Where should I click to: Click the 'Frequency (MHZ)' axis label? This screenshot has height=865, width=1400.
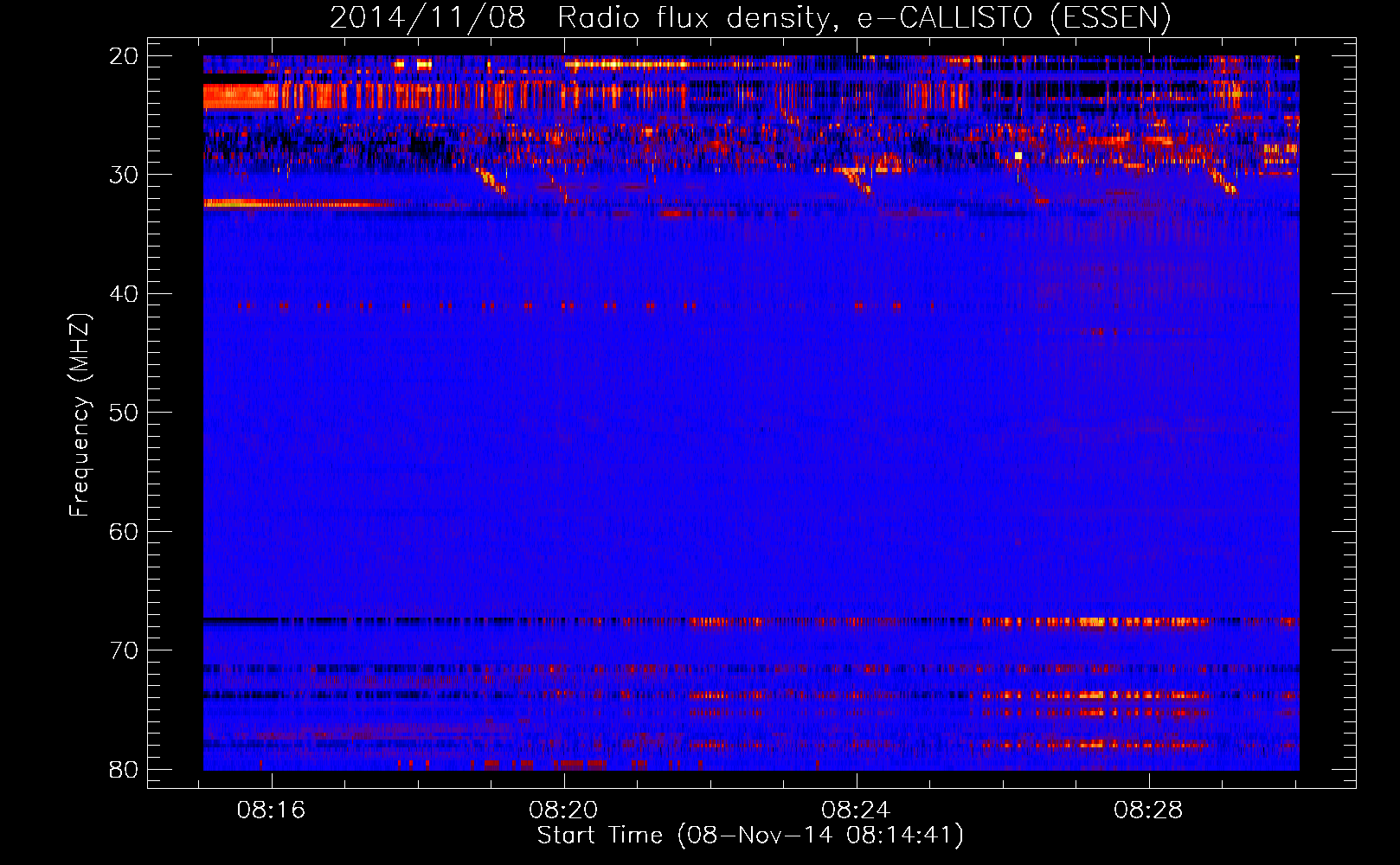(80, 415)
